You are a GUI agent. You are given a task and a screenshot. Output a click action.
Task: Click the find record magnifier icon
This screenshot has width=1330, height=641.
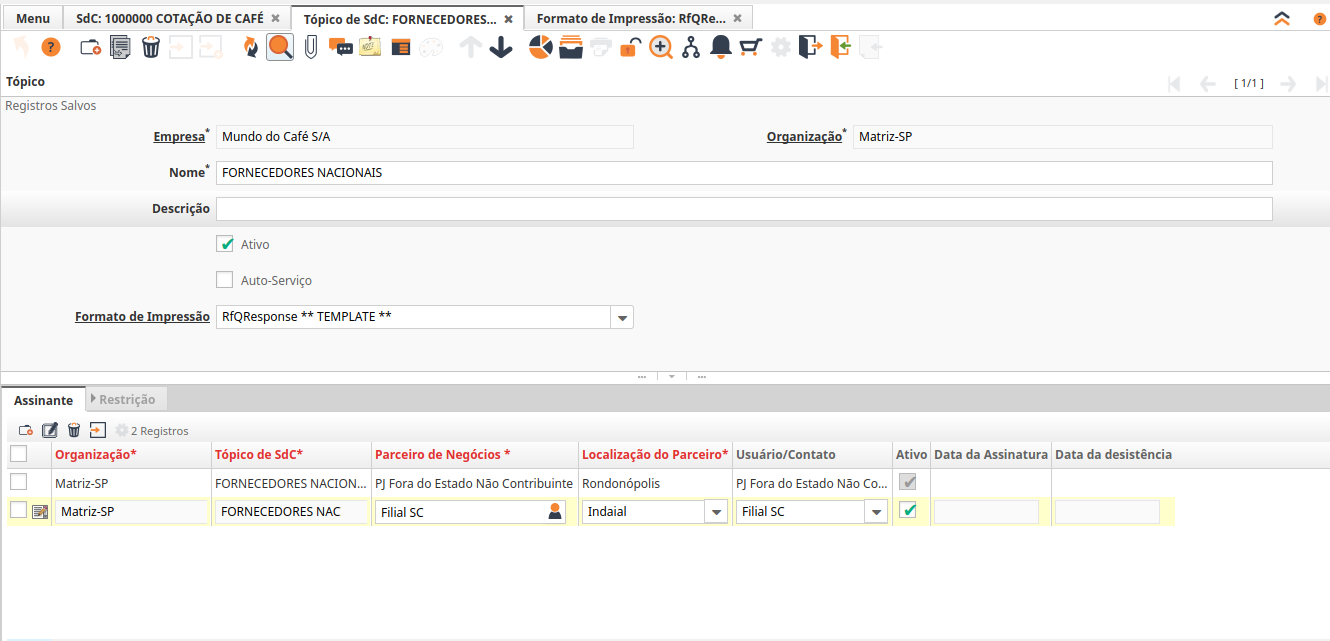pos(280,47)
